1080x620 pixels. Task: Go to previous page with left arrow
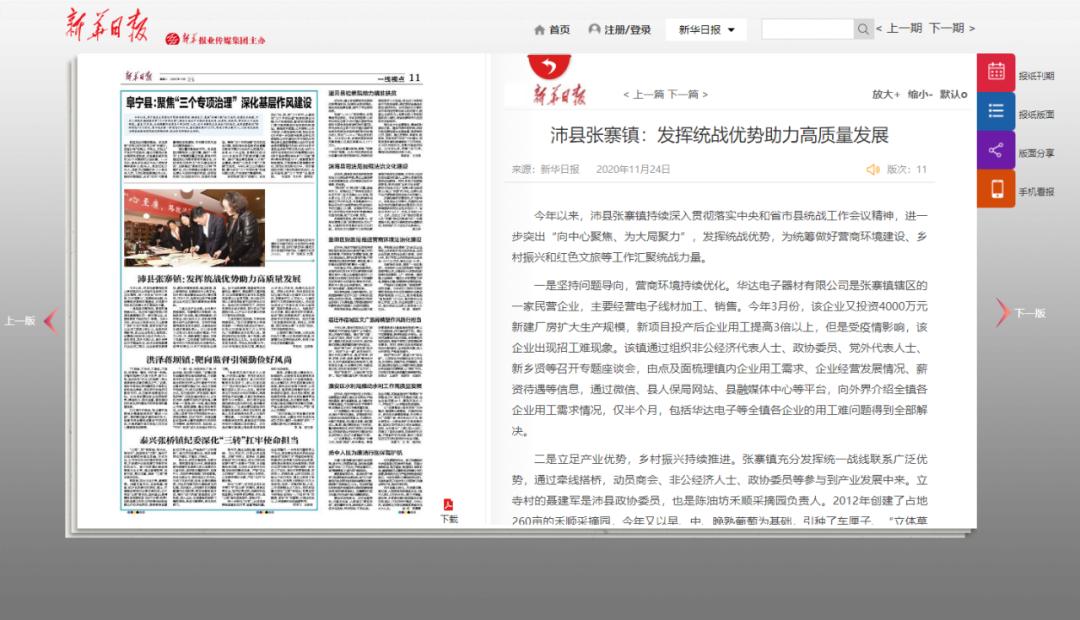pyautogui.click(x=51, y=320)
